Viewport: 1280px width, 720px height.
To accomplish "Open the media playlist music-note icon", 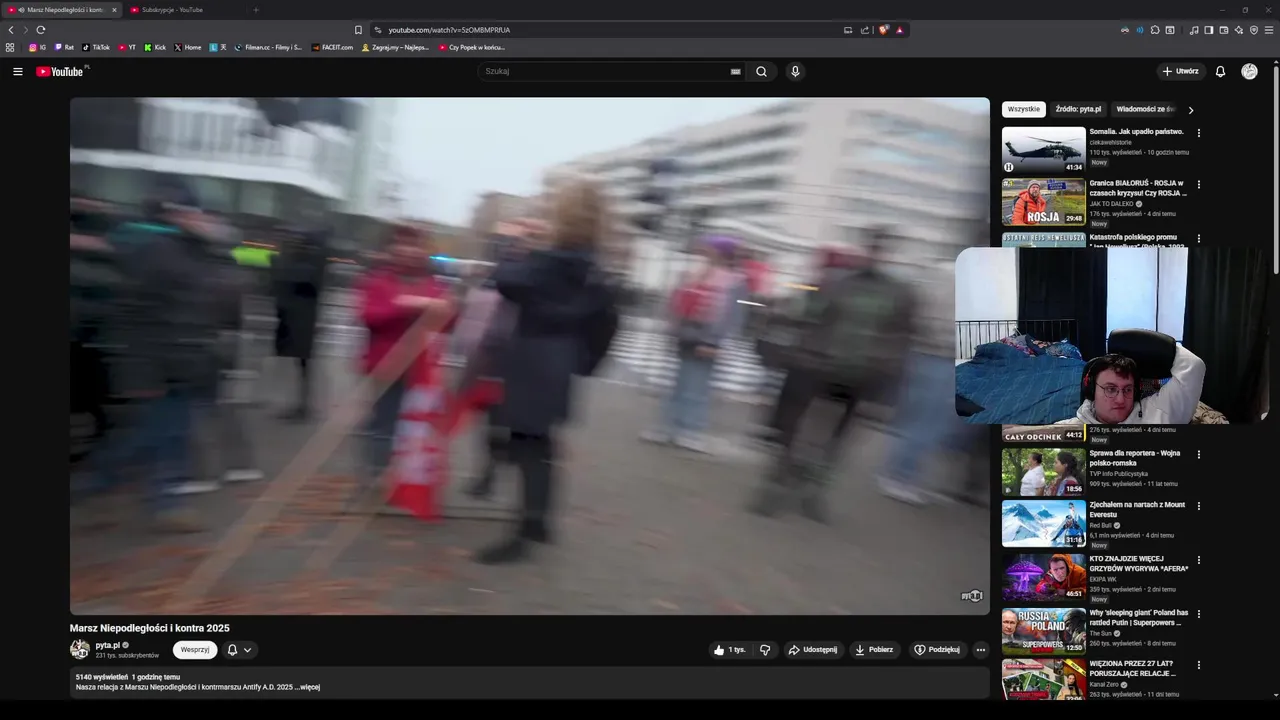I will point(1194,30).
